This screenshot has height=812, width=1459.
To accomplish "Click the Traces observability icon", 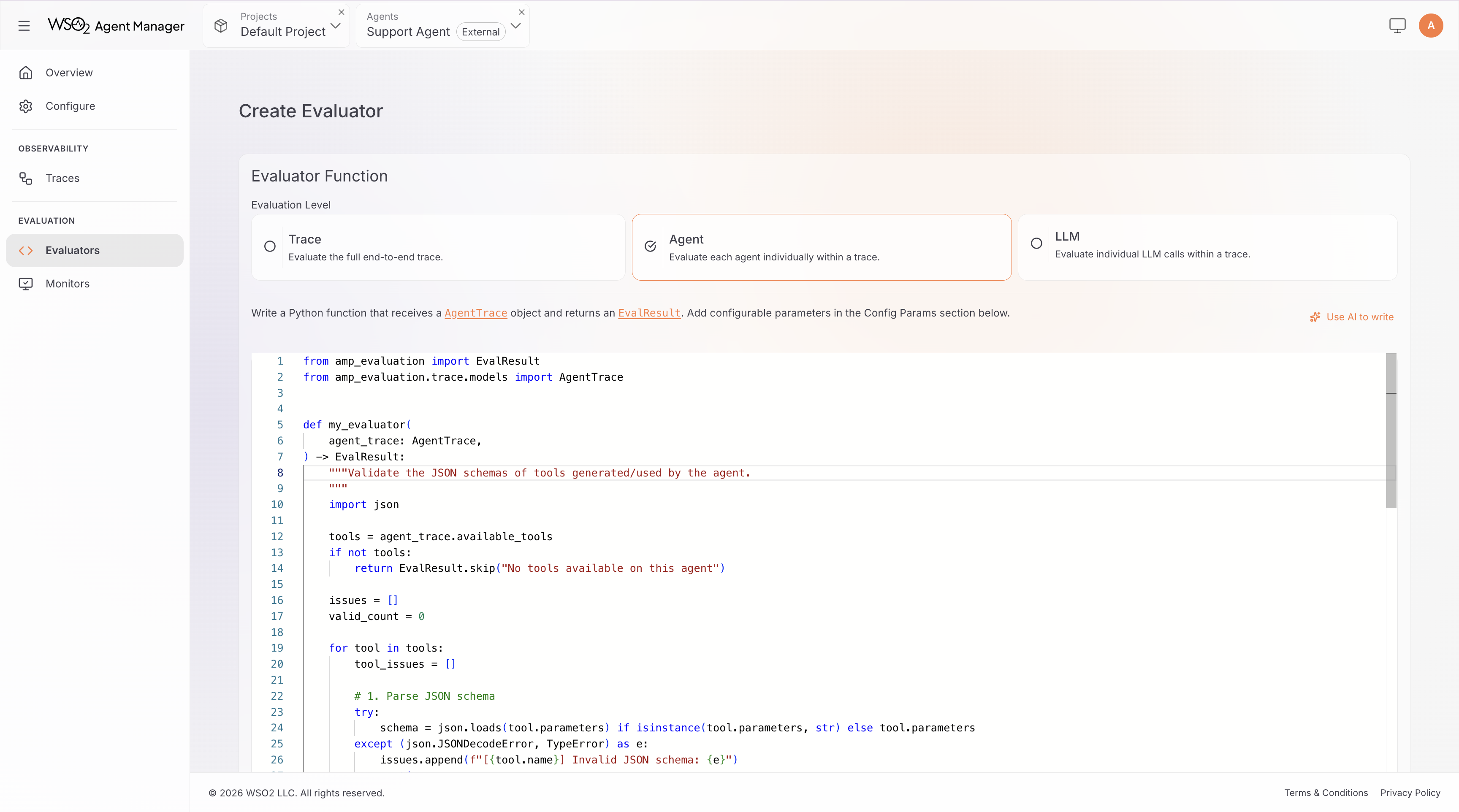I will [x=25, y=179].
